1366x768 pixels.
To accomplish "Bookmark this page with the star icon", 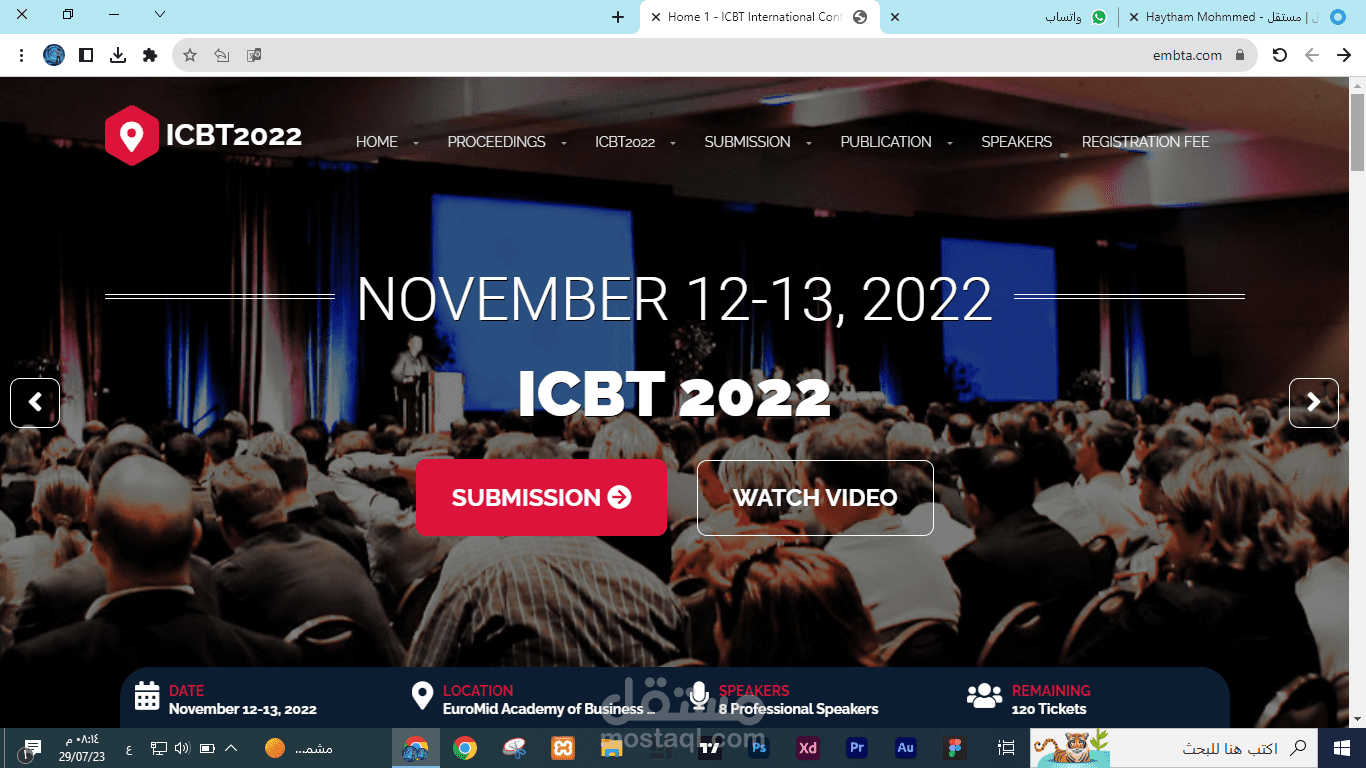I will [190, 55].
